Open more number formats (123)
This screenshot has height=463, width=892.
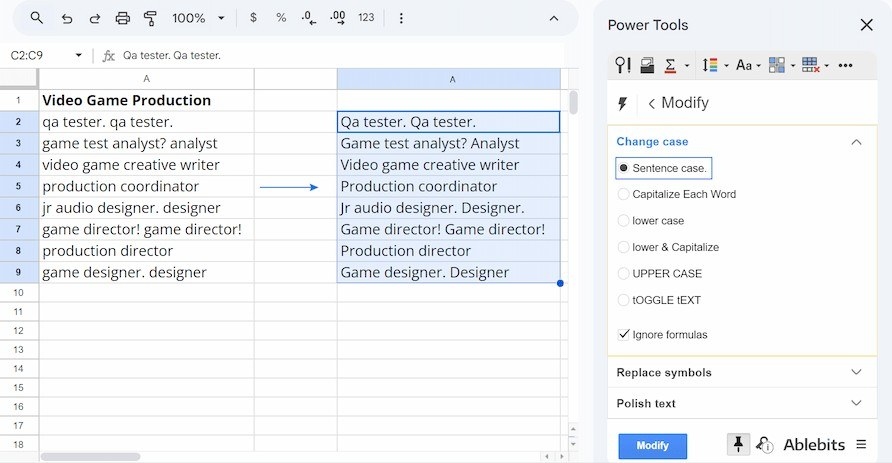366,18
